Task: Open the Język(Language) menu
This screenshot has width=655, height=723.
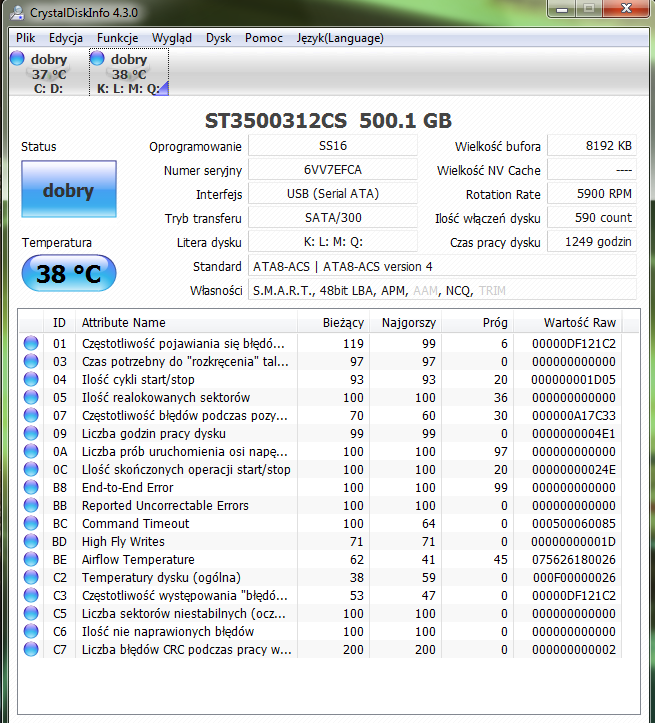Action: point(339,38)
